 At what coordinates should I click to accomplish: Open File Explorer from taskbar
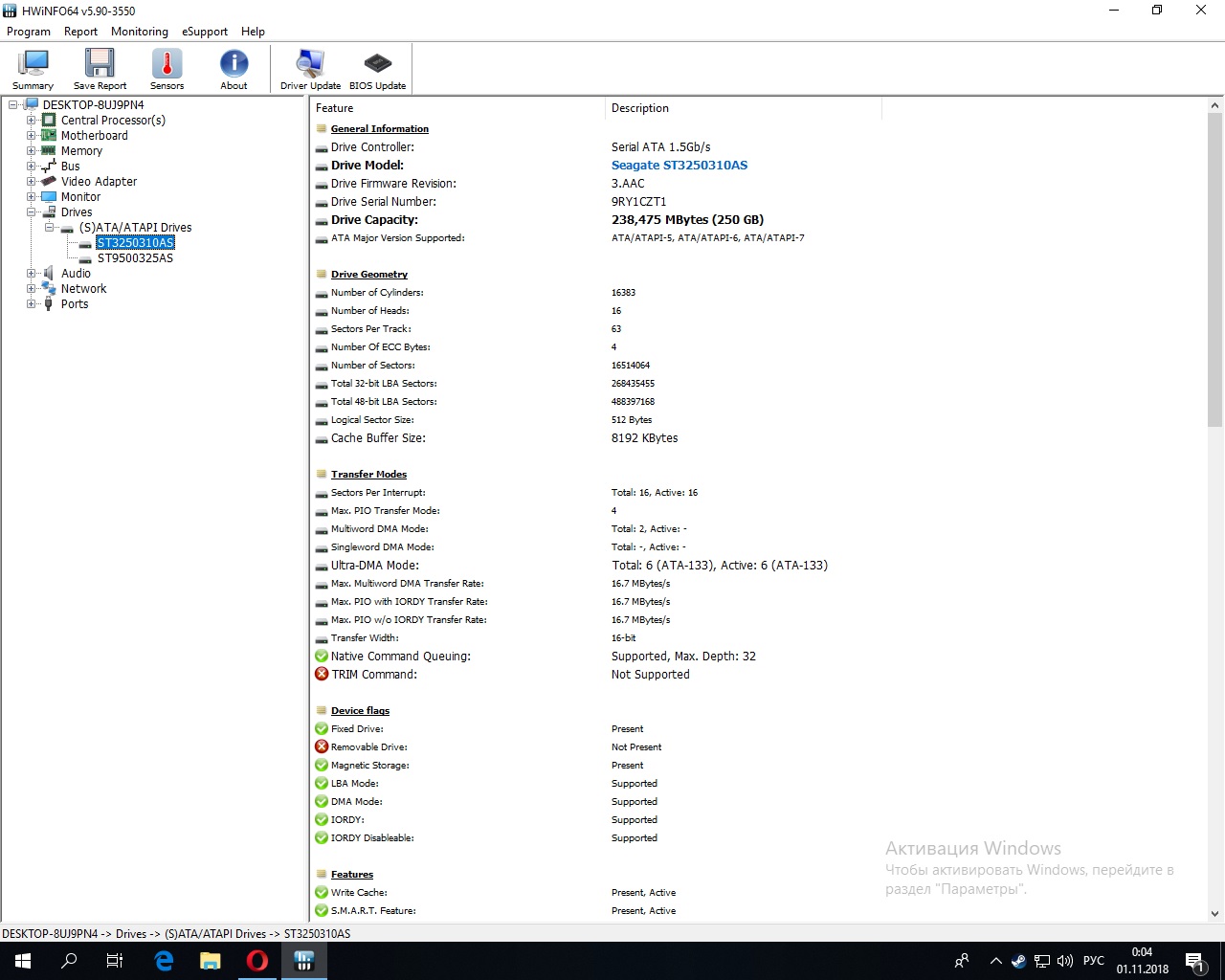pyautogui.click(x=211, y=961)
